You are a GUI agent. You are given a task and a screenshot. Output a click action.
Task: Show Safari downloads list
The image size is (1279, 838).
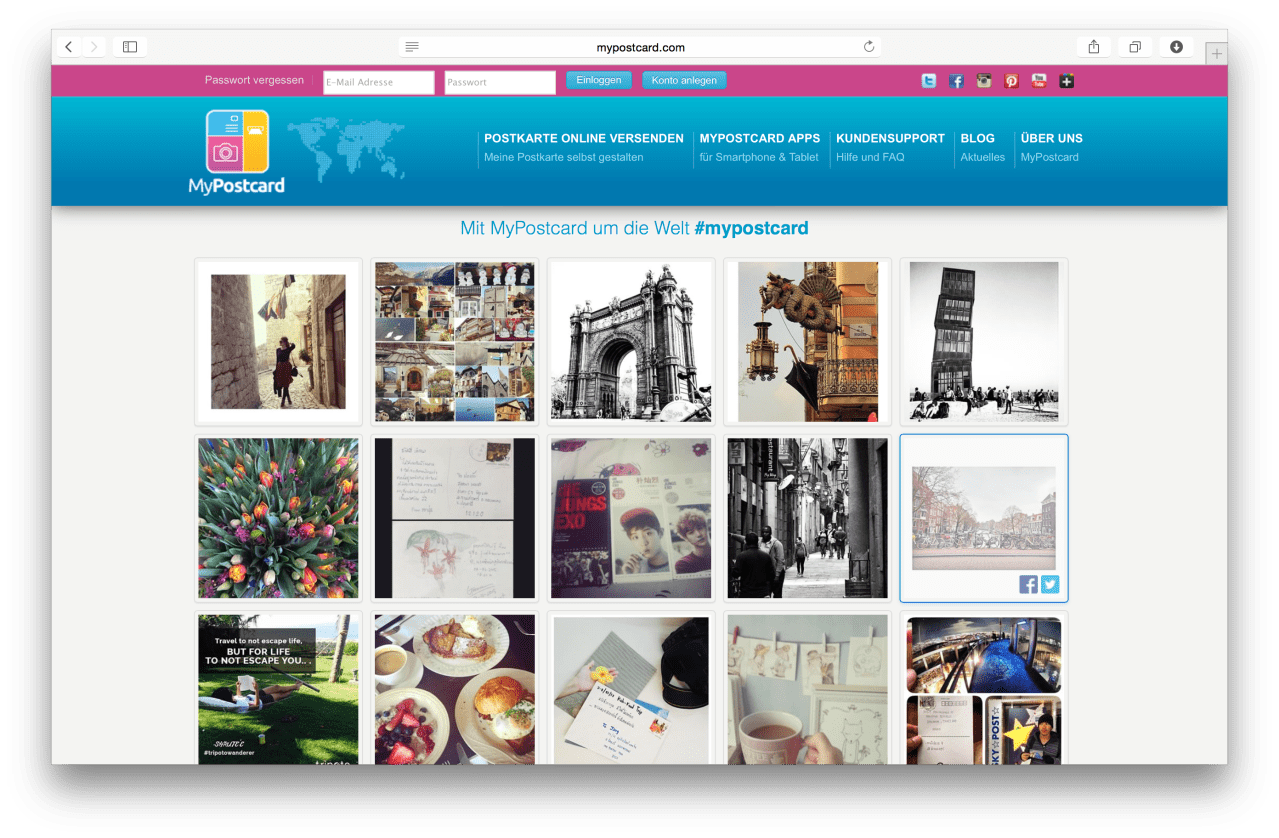coord(1176,47)
